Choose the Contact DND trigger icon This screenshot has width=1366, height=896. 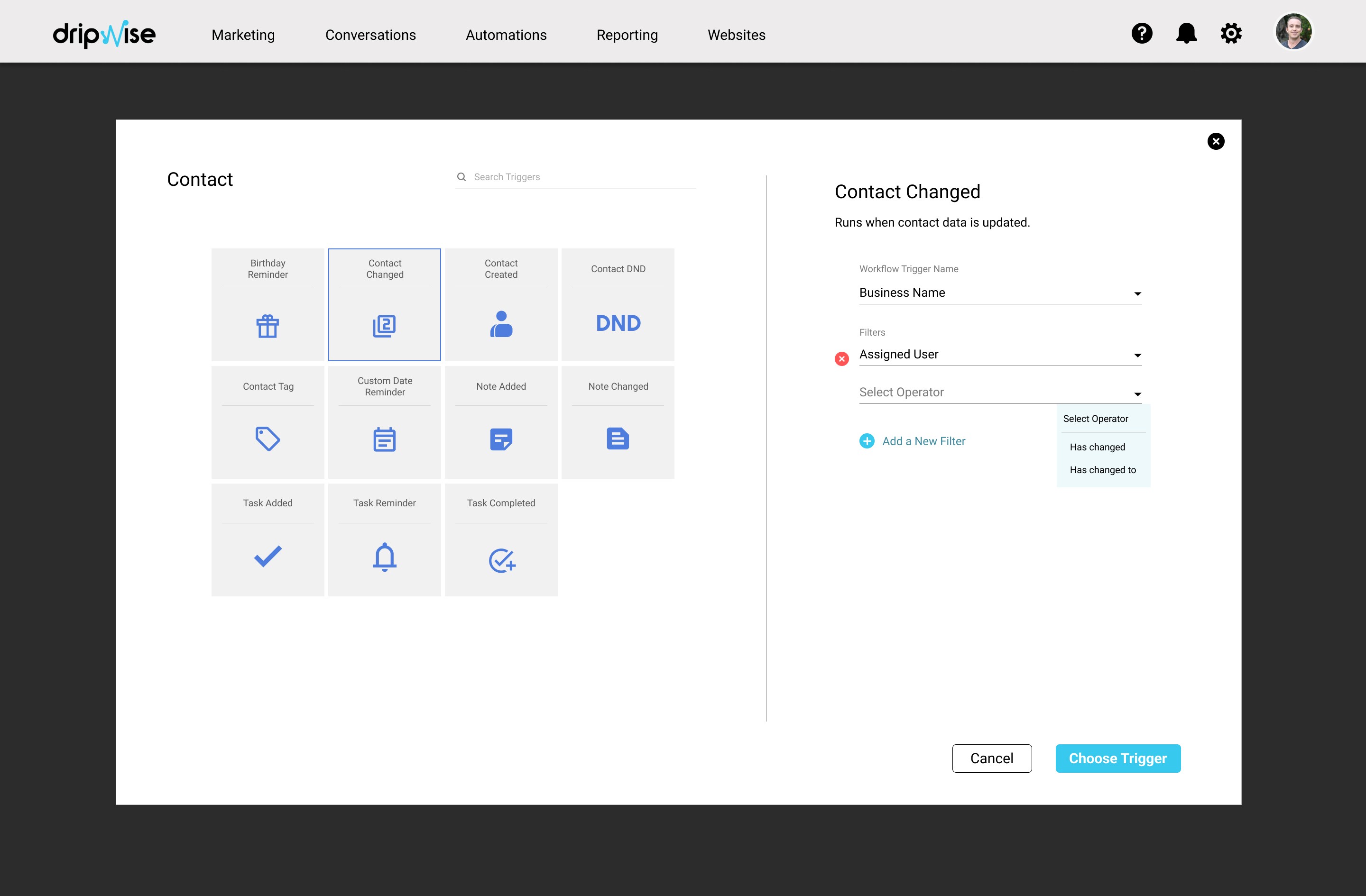pos(618,323)
